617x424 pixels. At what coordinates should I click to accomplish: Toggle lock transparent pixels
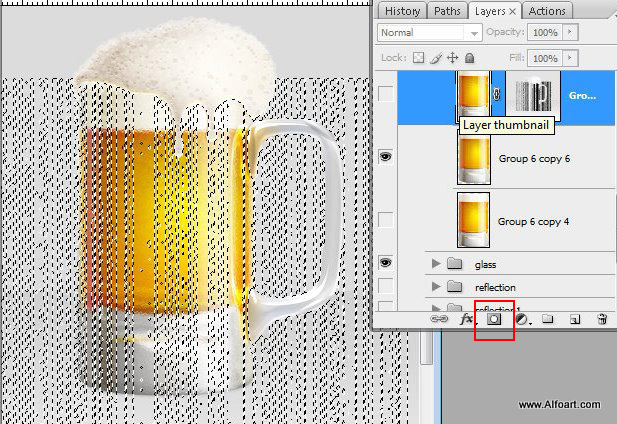418,58
